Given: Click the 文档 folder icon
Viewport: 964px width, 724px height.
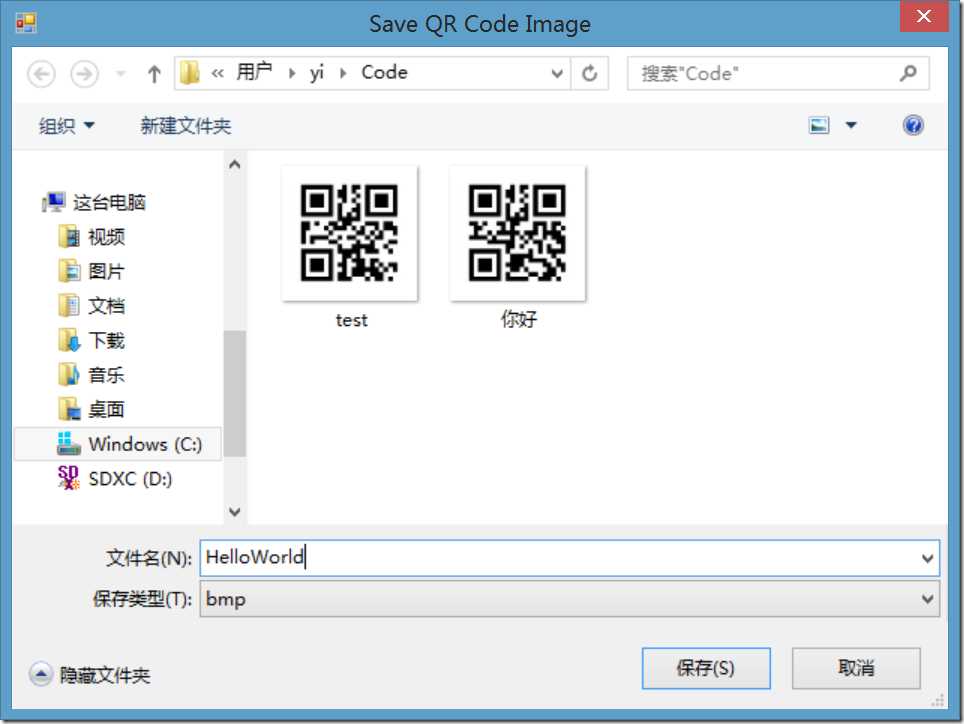Looking at the screenshot, I should pos(69,305).
